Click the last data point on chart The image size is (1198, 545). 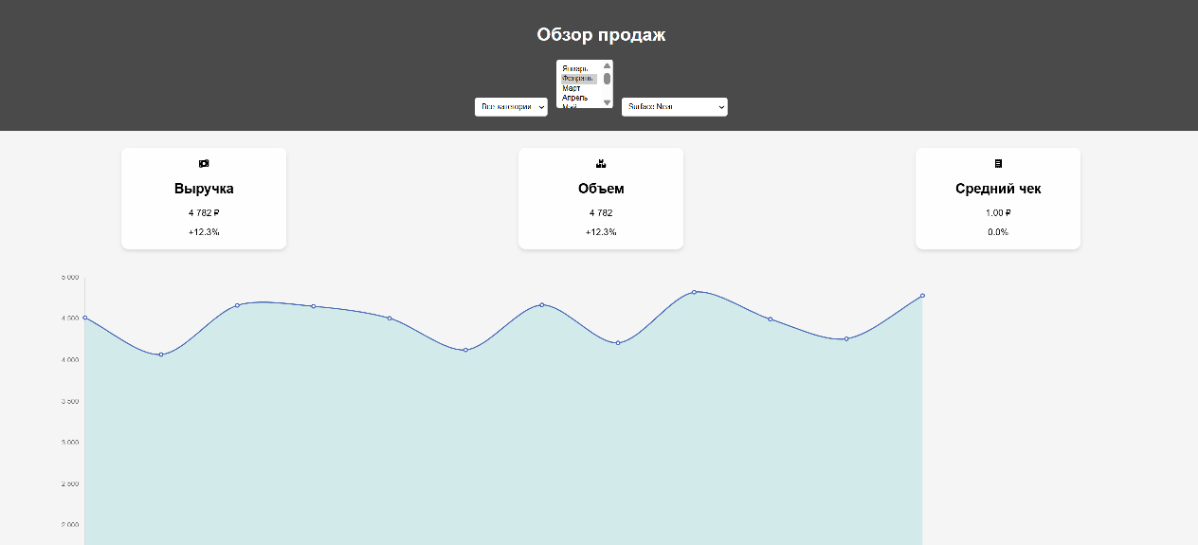(x=922, y=296)
